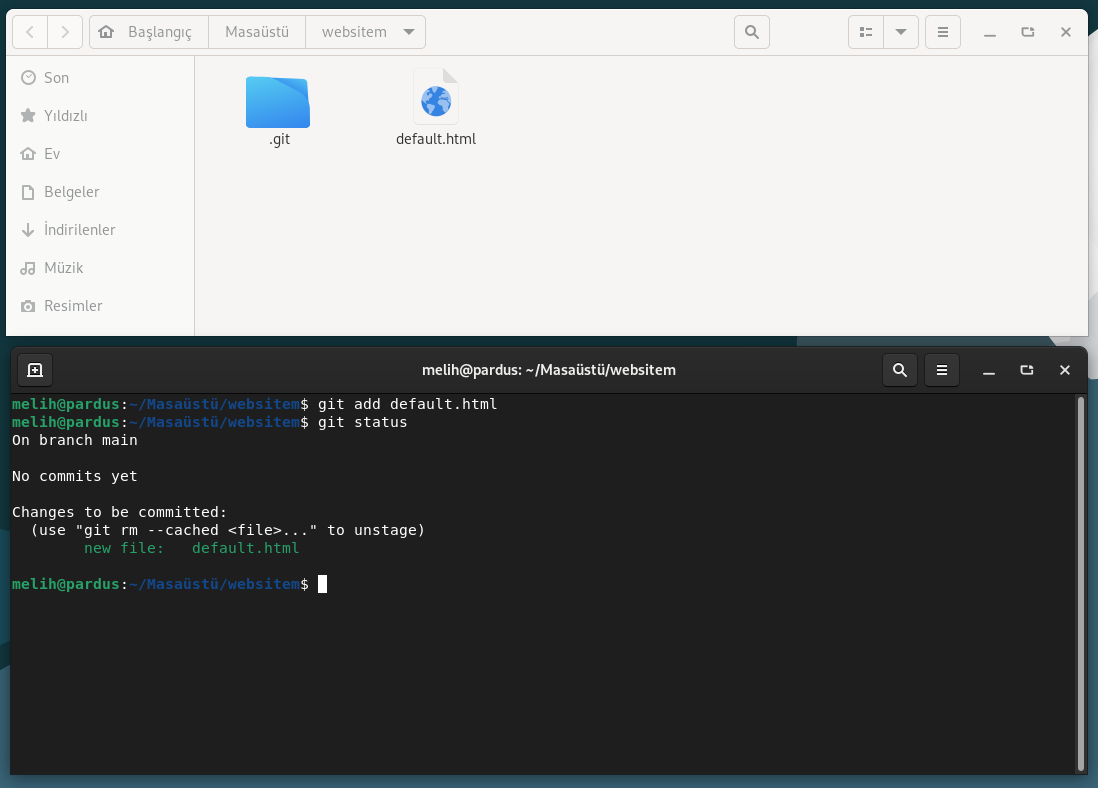Expand the websitem path dropdown
The width and height of the screenshot is (1098, 788).
409,32
